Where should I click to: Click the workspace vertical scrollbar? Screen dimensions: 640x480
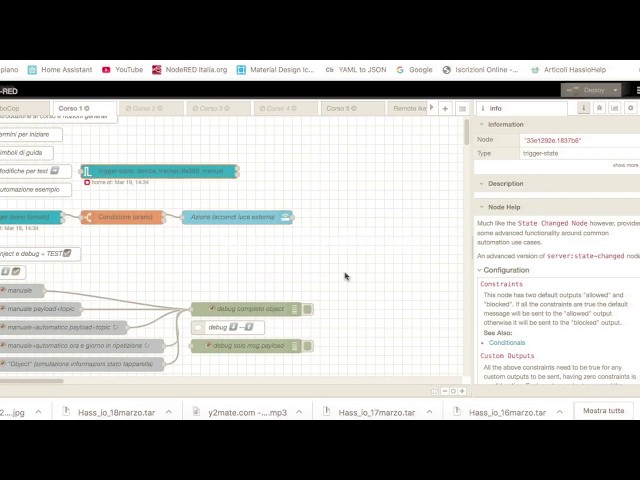467,131
